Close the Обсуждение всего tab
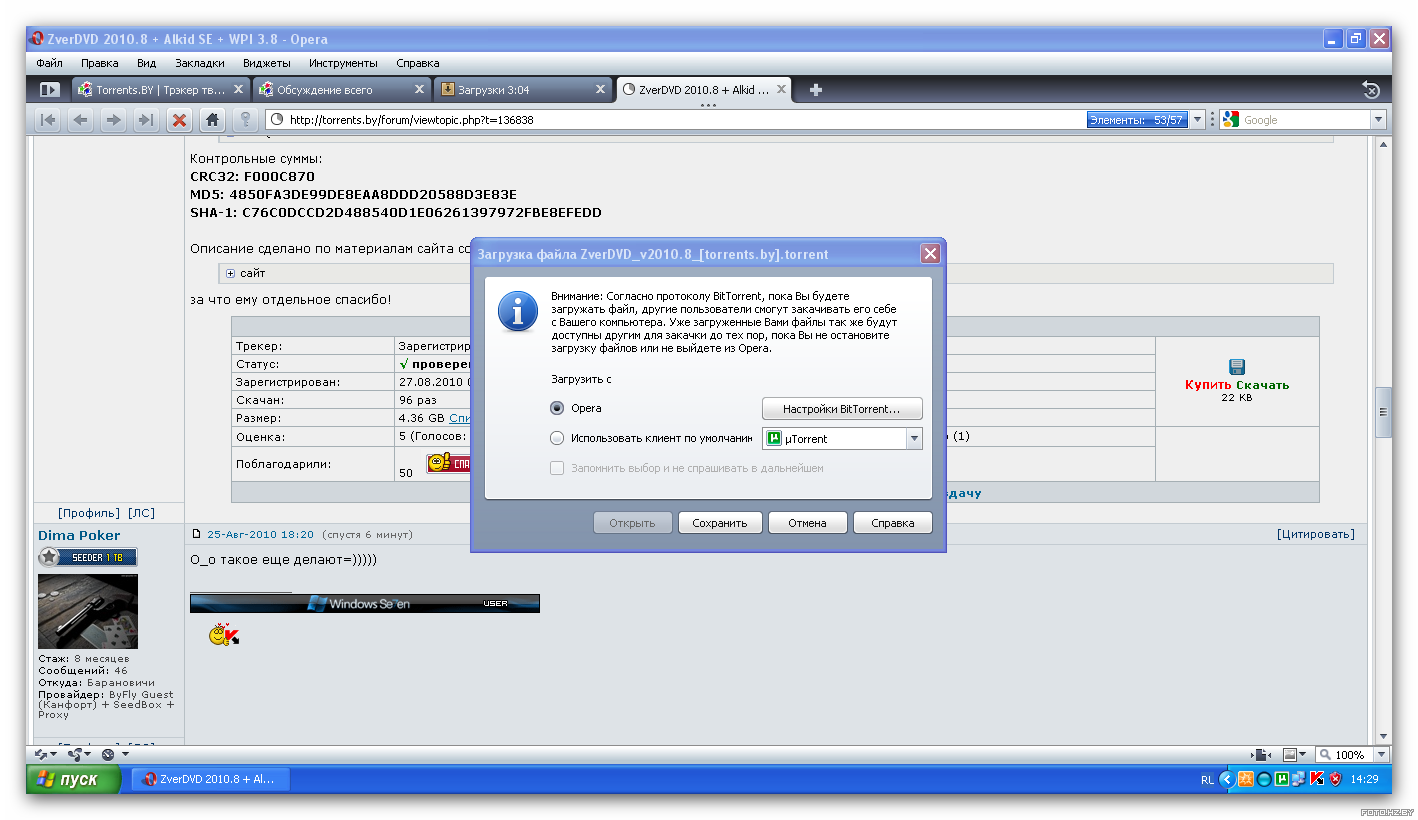Viewport: 1418px width, 820px height. click(420, 89)
